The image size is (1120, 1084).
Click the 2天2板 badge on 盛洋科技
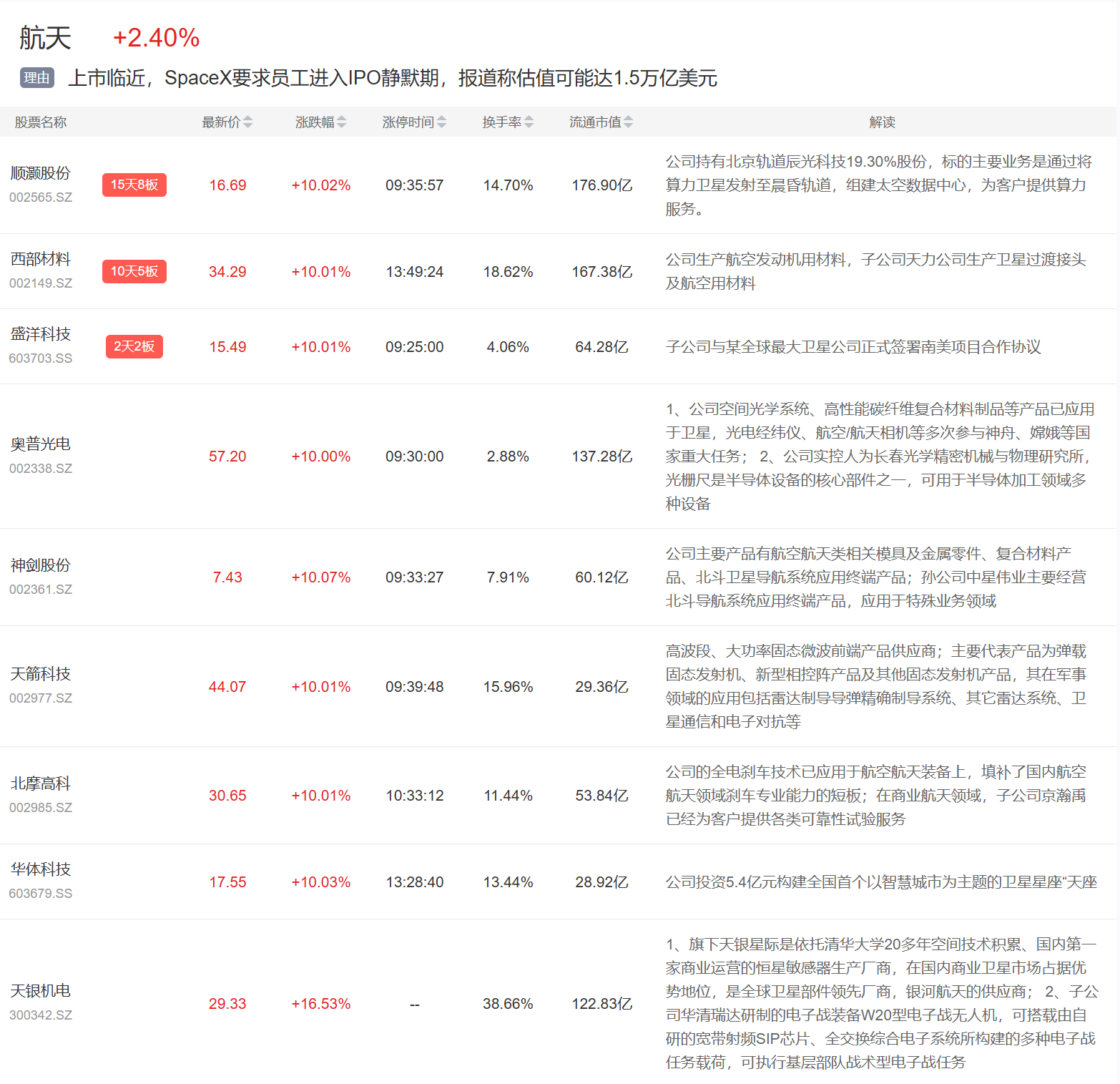coord(134,346)
